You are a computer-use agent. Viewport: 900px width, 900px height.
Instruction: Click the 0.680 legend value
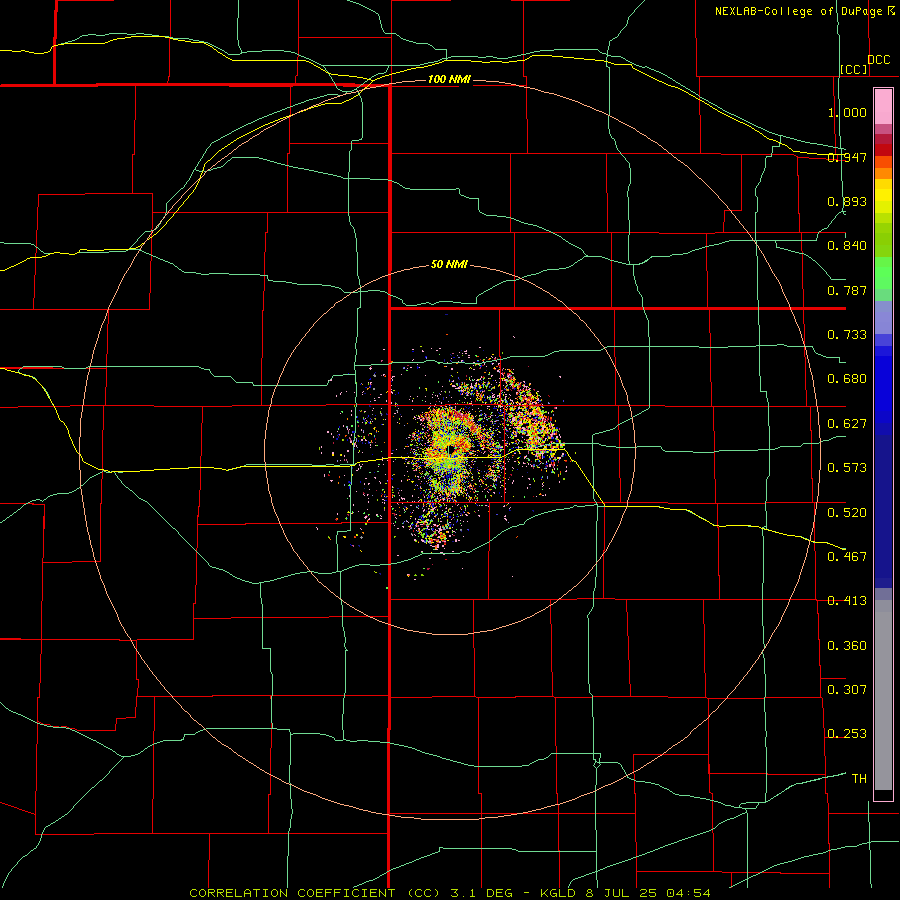[x=847, y=379]
